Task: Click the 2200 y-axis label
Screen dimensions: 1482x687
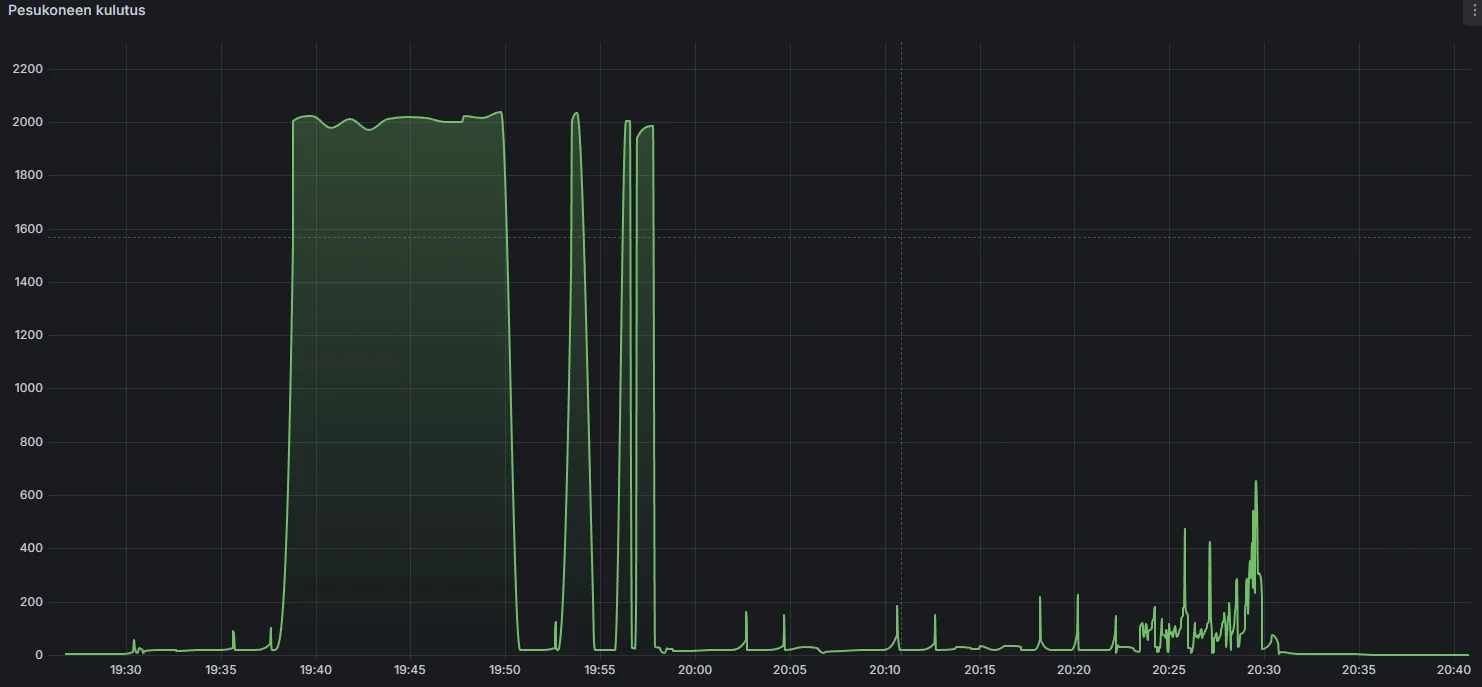Action: tap(28, 69)
